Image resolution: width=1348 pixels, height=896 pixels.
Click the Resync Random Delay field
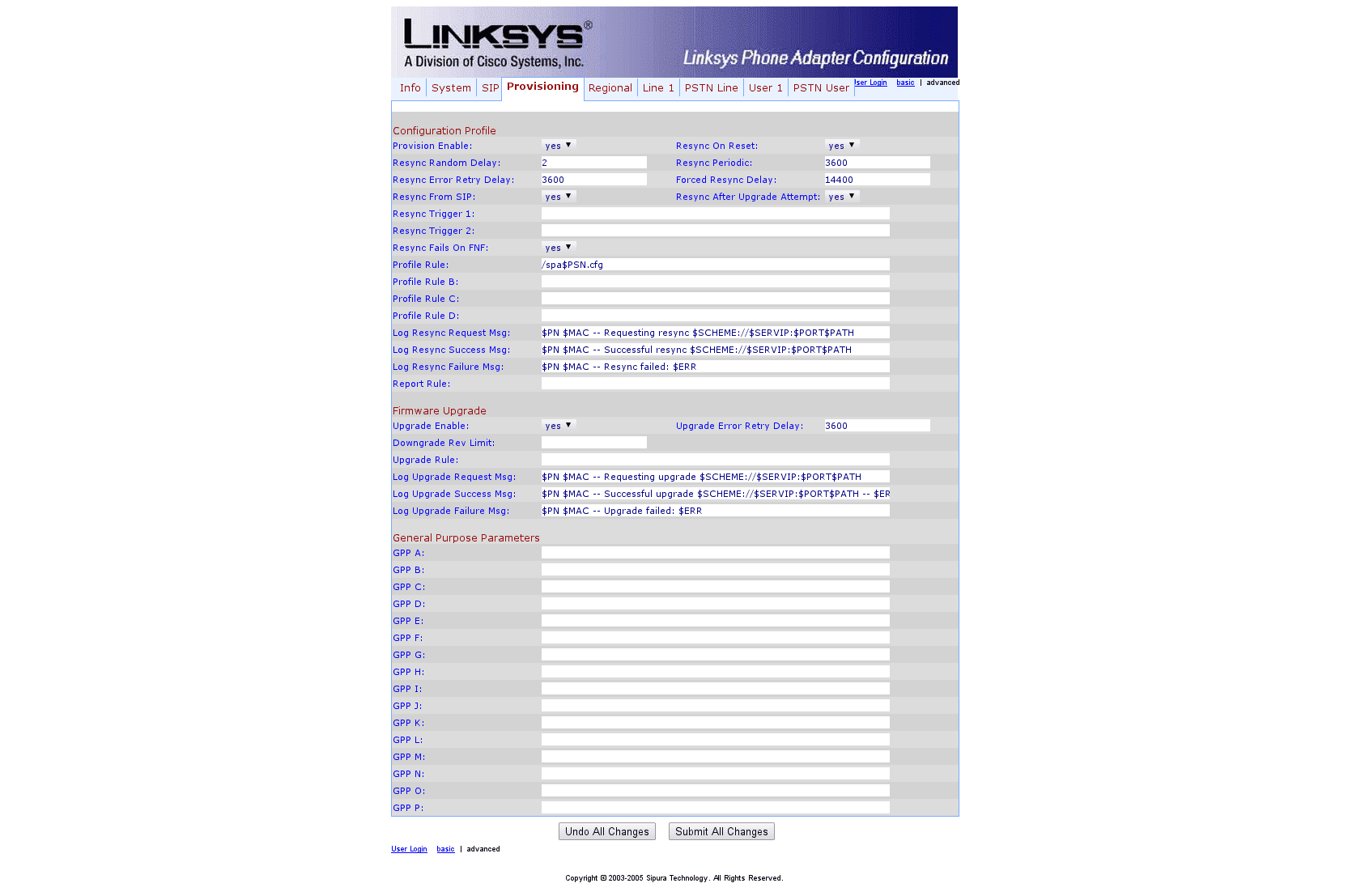coord(594,163)
